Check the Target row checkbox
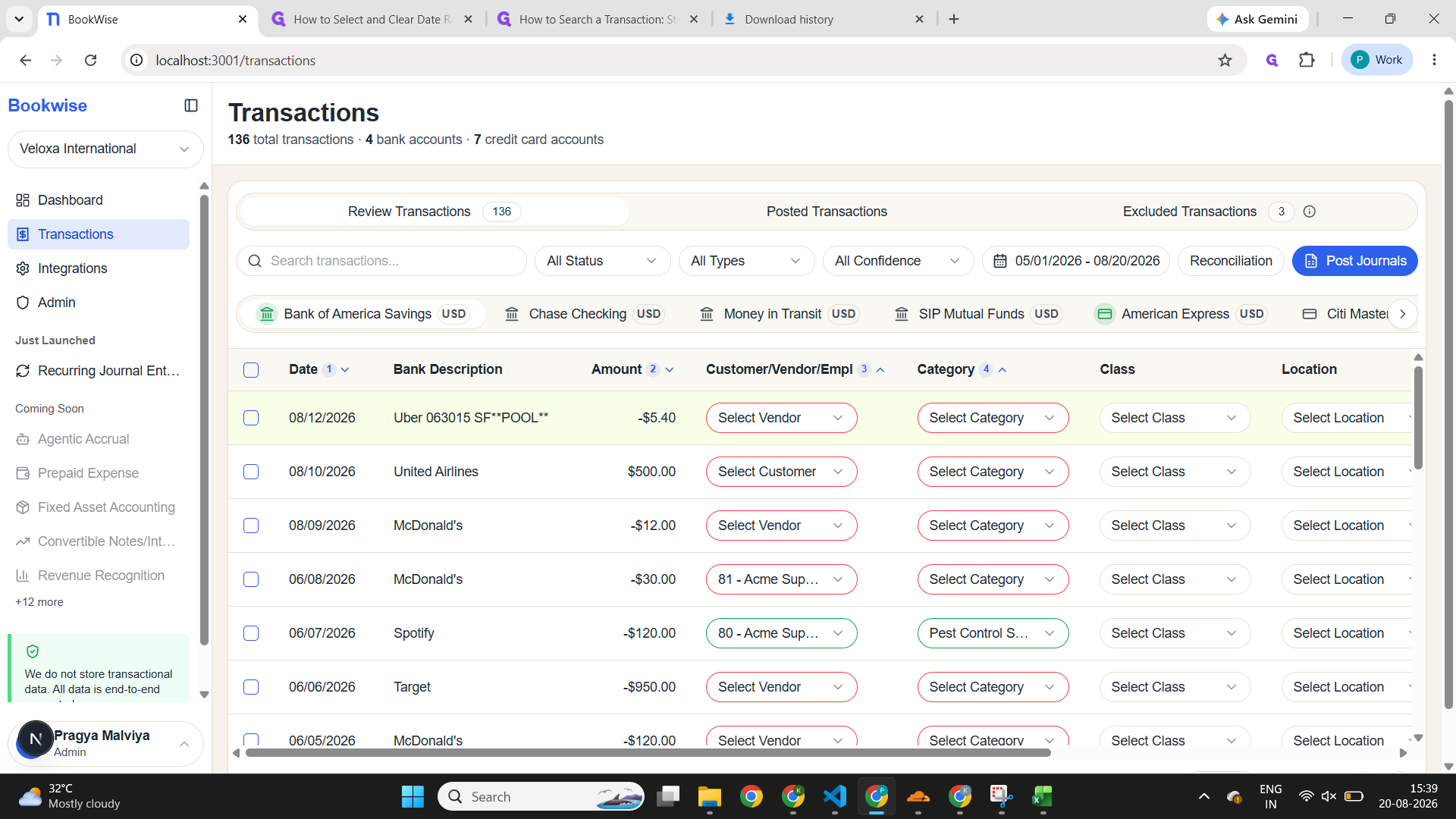The image size is (1456, 819). [x=251, y=687]
